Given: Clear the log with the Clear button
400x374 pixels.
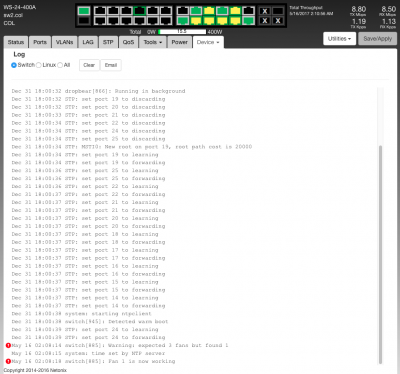Looking at the screenshot, I should tap(89, 65).
